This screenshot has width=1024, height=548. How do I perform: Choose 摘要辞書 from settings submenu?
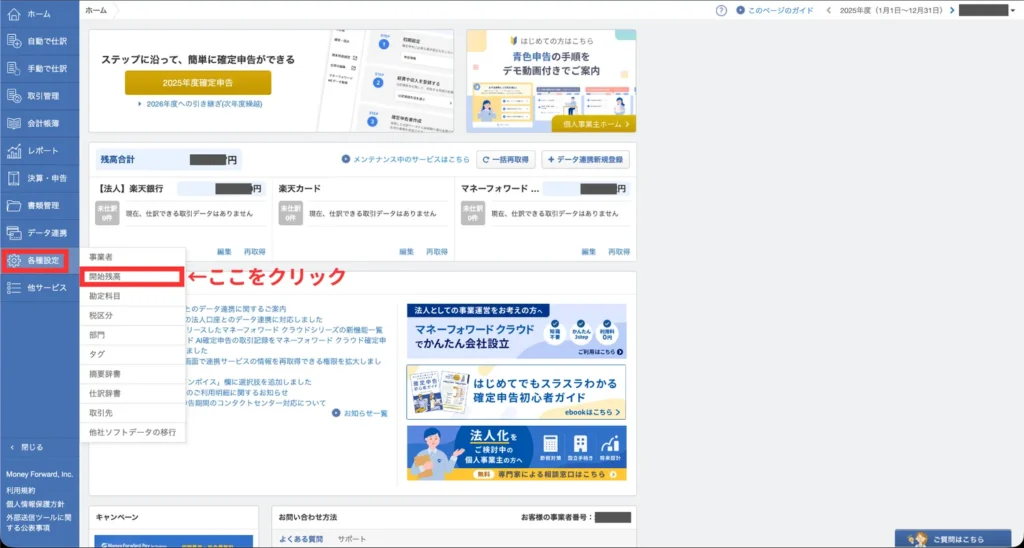[133, 374]
